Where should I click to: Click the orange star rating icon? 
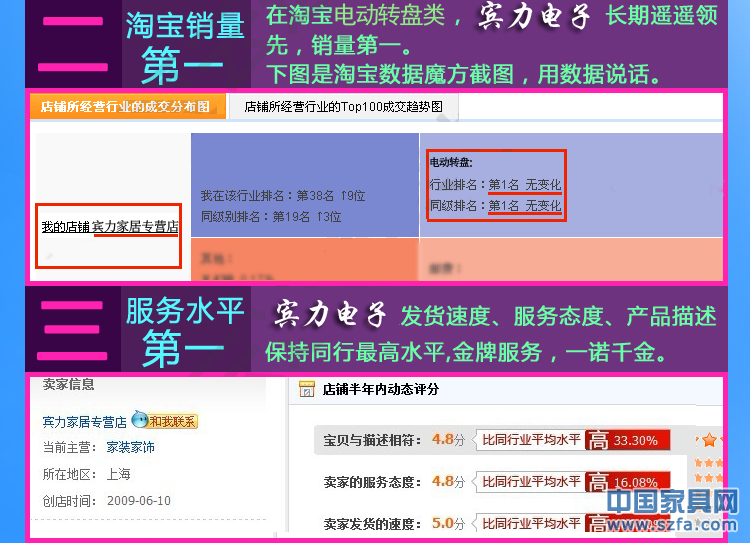[709, 440]
